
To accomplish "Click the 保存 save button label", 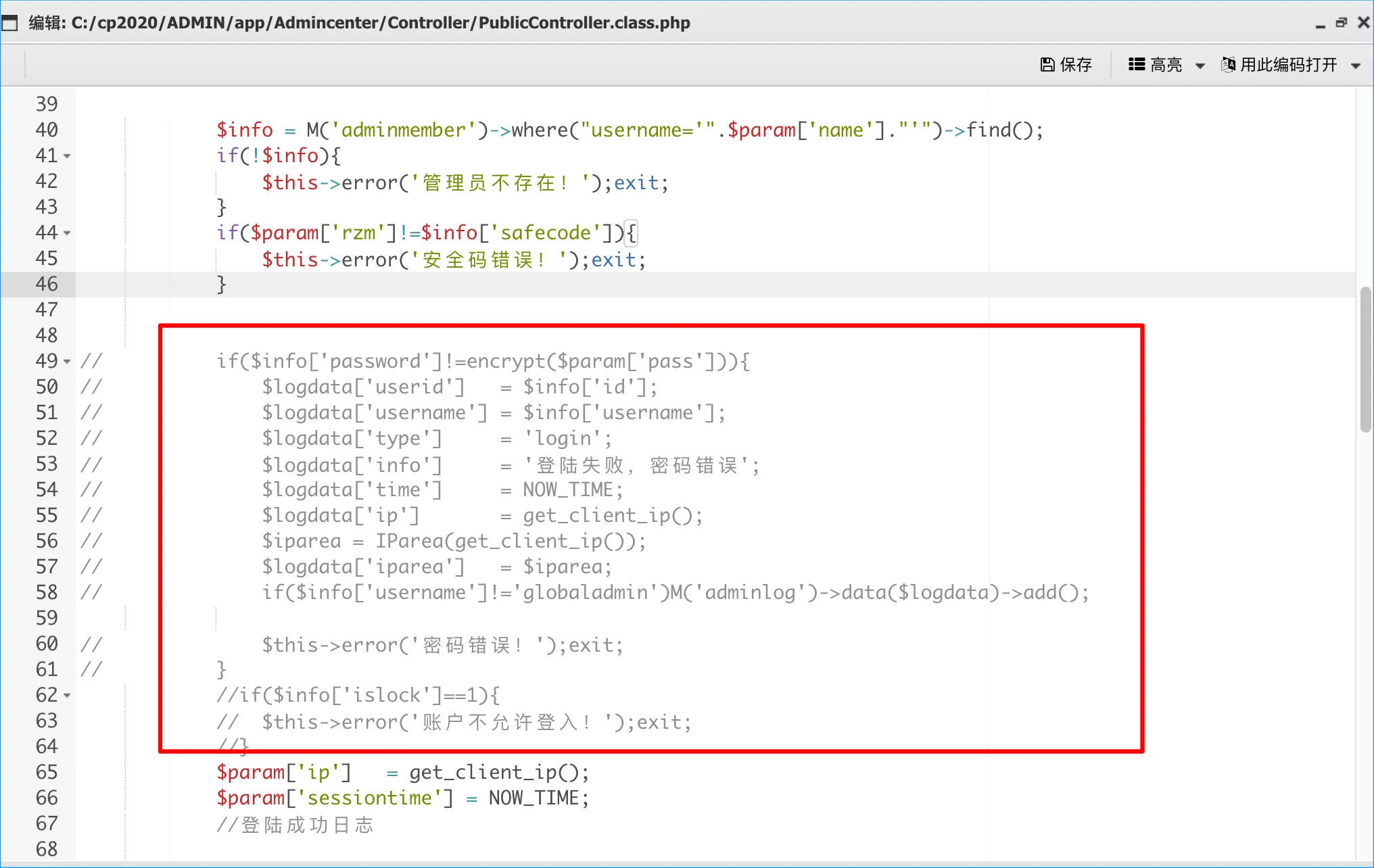I will (1076, 65).
